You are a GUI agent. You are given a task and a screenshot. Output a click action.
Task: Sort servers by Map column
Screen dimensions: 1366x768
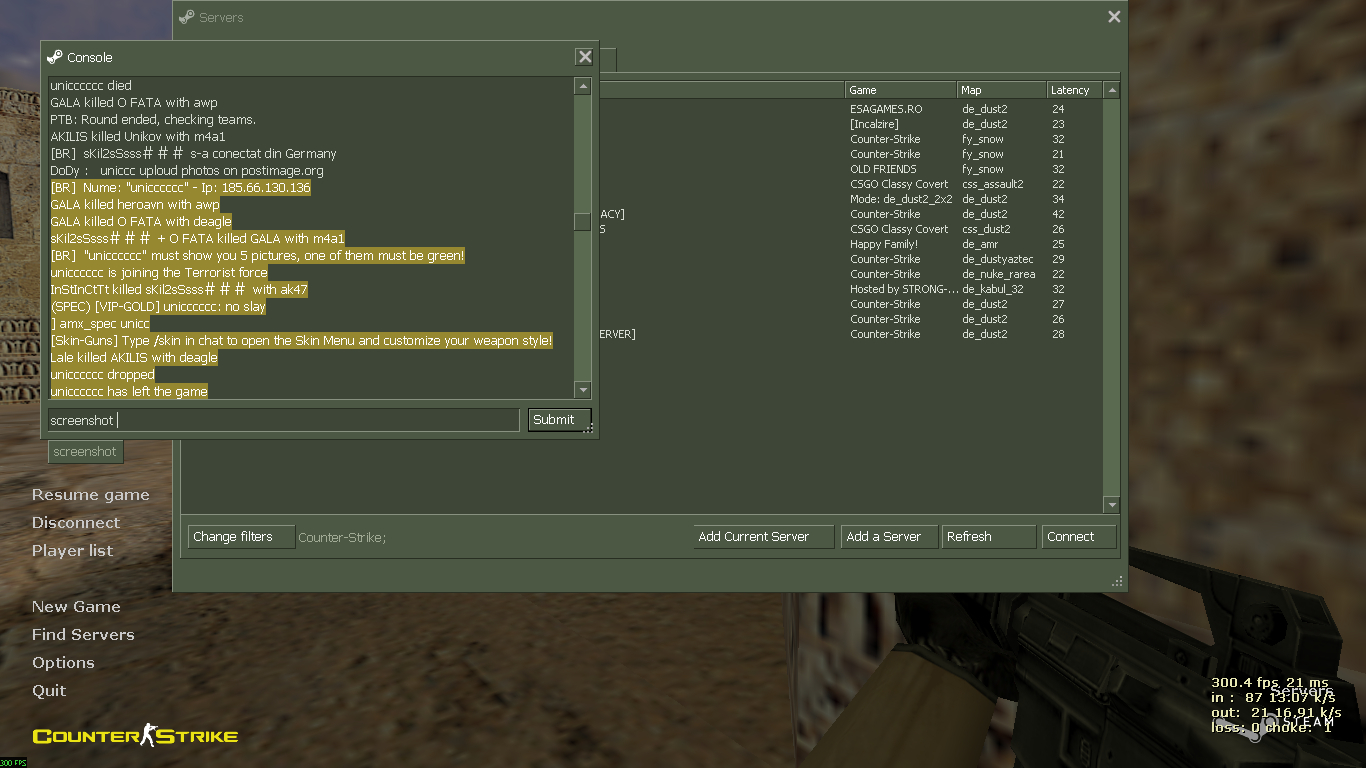tap(1002, 90)
